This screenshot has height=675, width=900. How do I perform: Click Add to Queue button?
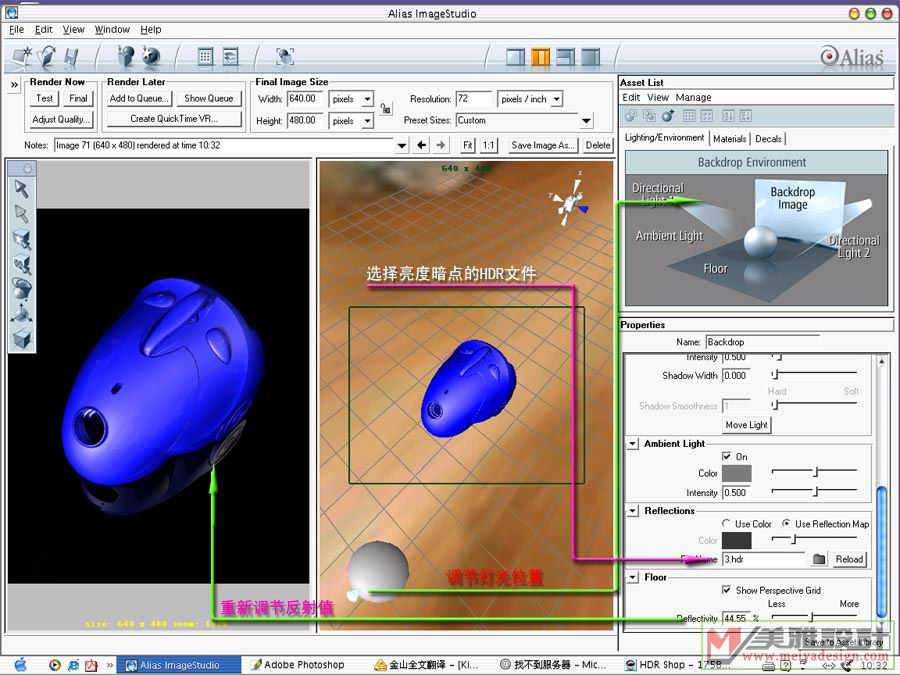[139, 99]
